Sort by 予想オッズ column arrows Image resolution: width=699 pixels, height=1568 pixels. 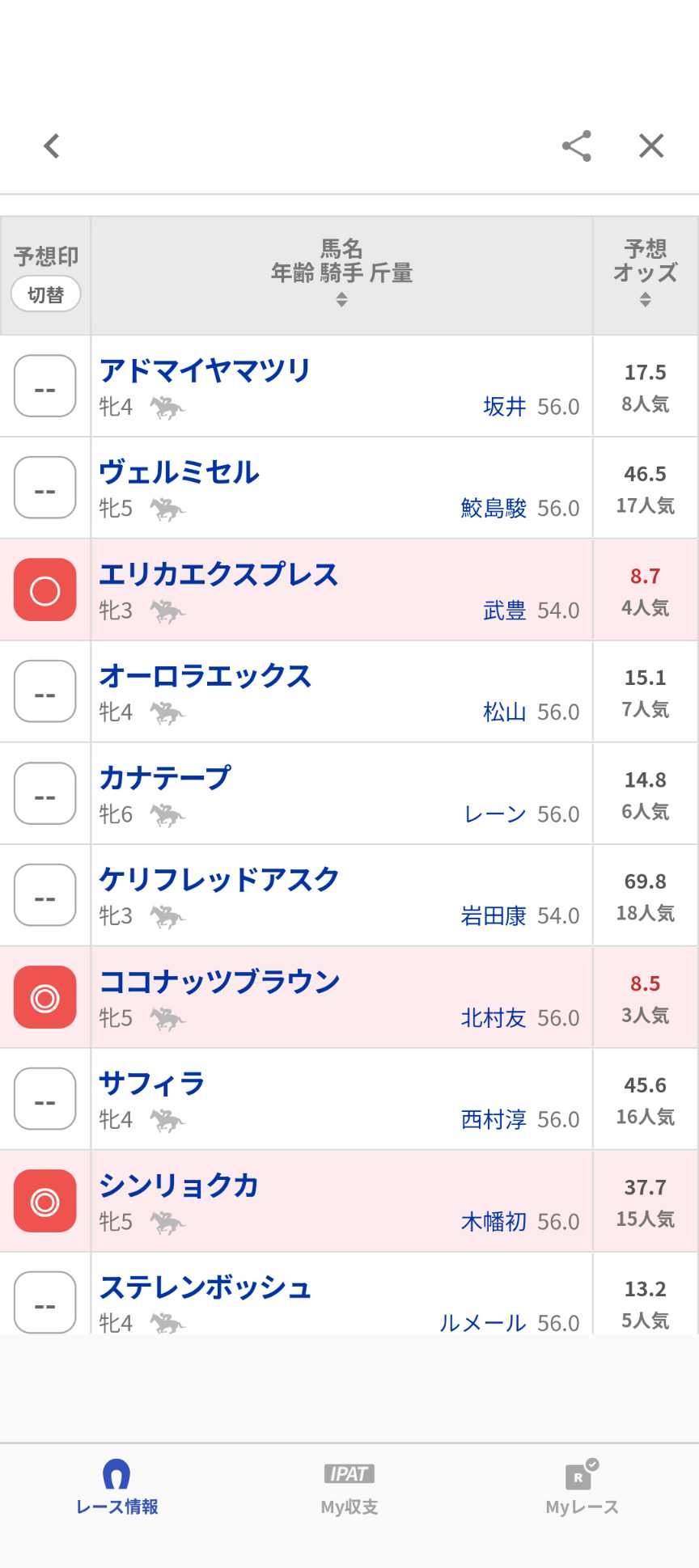tap(645, 300)
